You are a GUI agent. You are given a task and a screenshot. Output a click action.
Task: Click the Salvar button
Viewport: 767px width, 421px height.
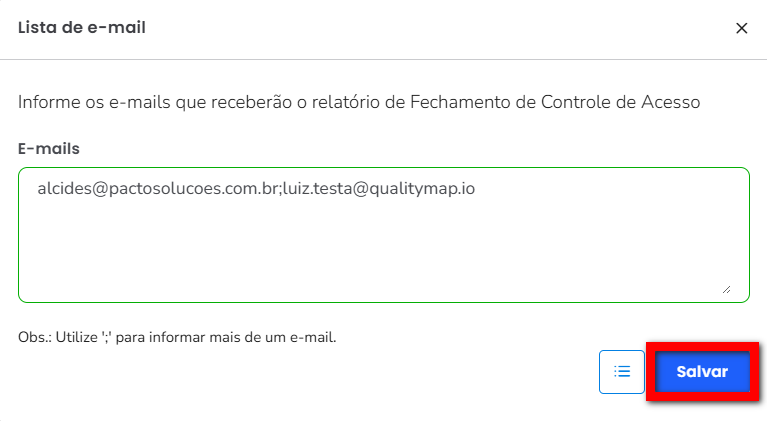702,372
